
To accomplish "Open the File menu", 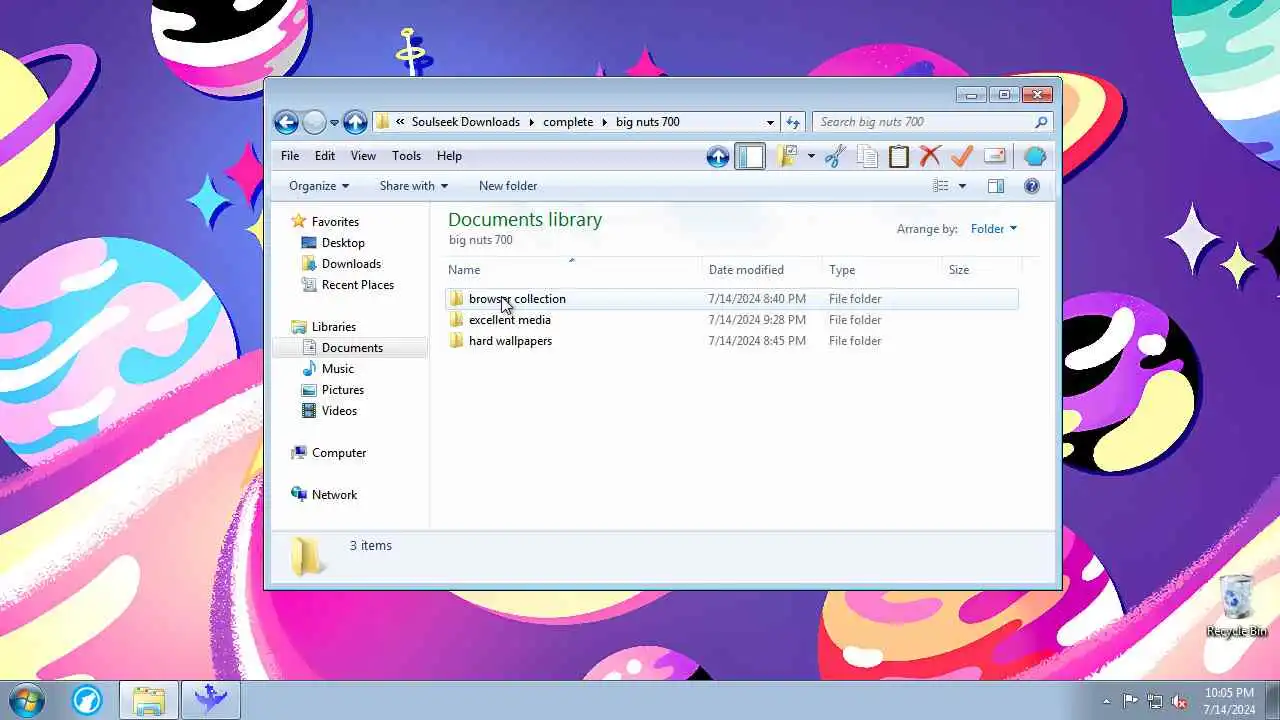I will tap(290, 156).
